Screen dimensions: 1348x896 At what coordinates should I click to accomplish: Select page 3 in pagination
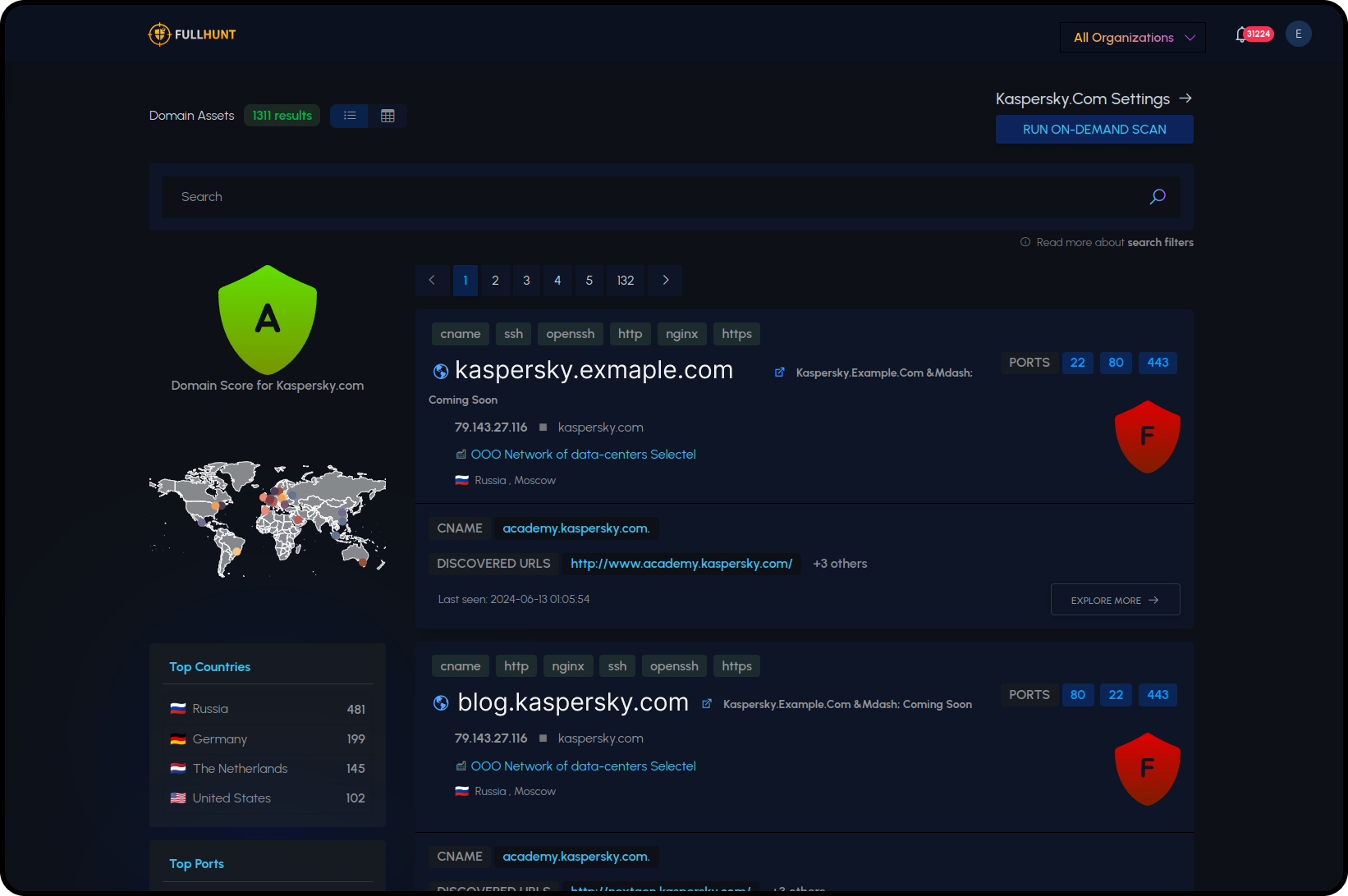pyautogui.click(x=526, y=281)
